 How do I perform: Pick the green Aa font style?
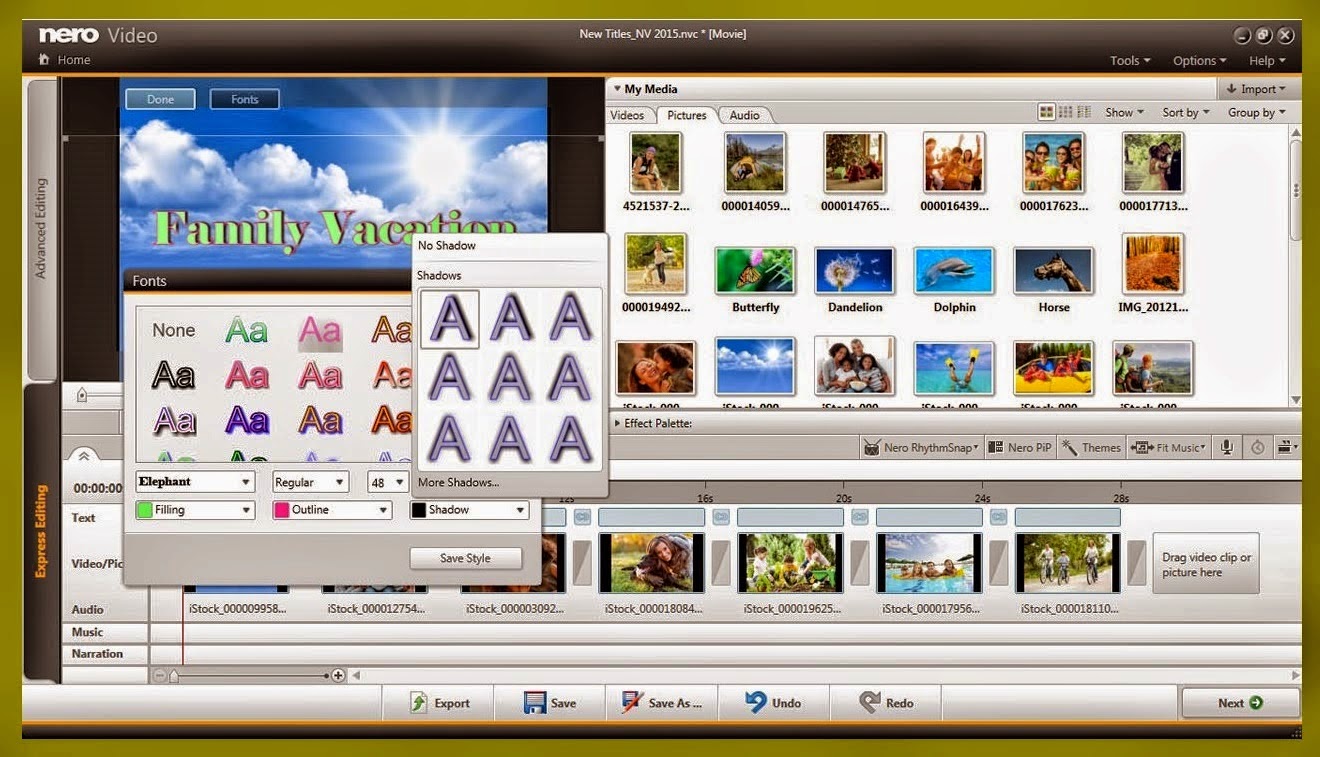[246, 330]
